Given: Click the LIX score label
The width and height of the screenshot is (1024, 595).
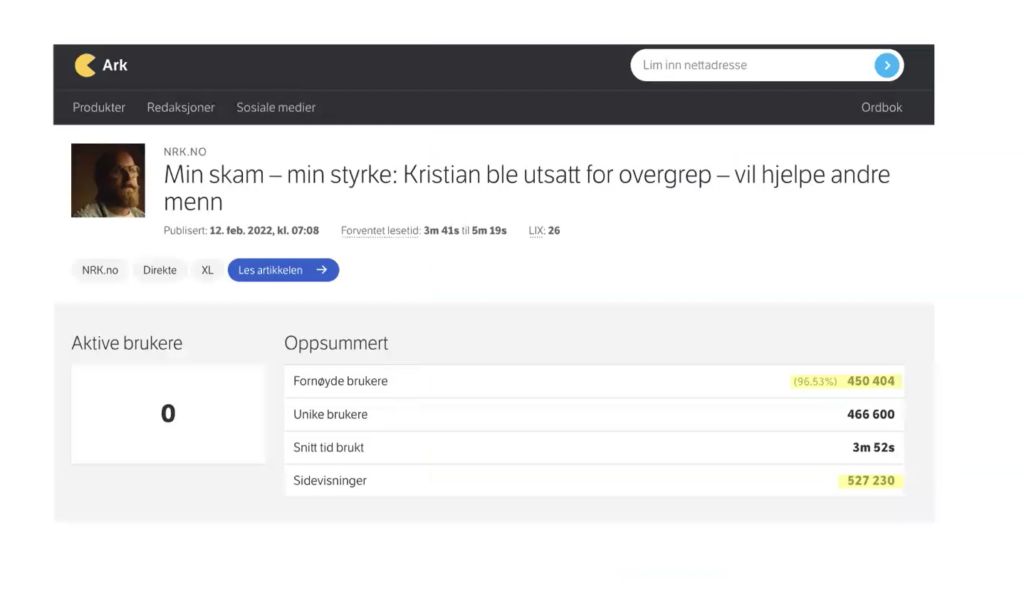Looking at the screenshot, I should [x=536, y=231].
